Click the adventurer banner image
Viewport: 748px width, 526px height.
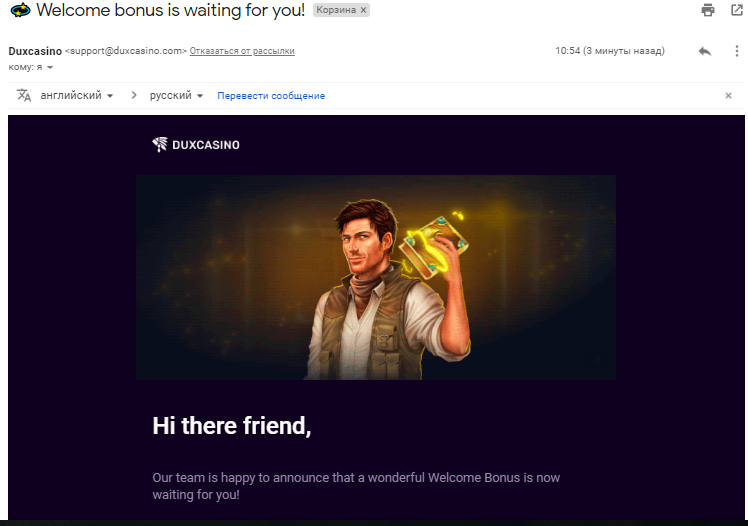(x=375, y=277)
